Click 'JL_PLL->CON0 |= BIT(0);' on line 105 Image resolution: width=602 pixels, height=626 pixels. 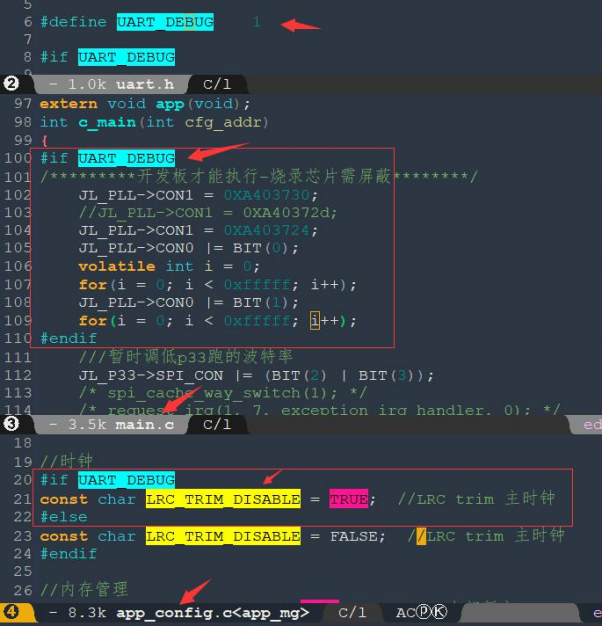(188, 248)
